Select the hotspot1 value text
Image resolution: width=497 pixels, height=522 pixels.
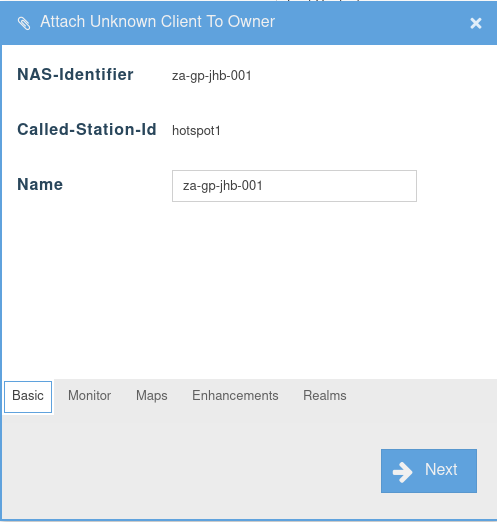196,131
